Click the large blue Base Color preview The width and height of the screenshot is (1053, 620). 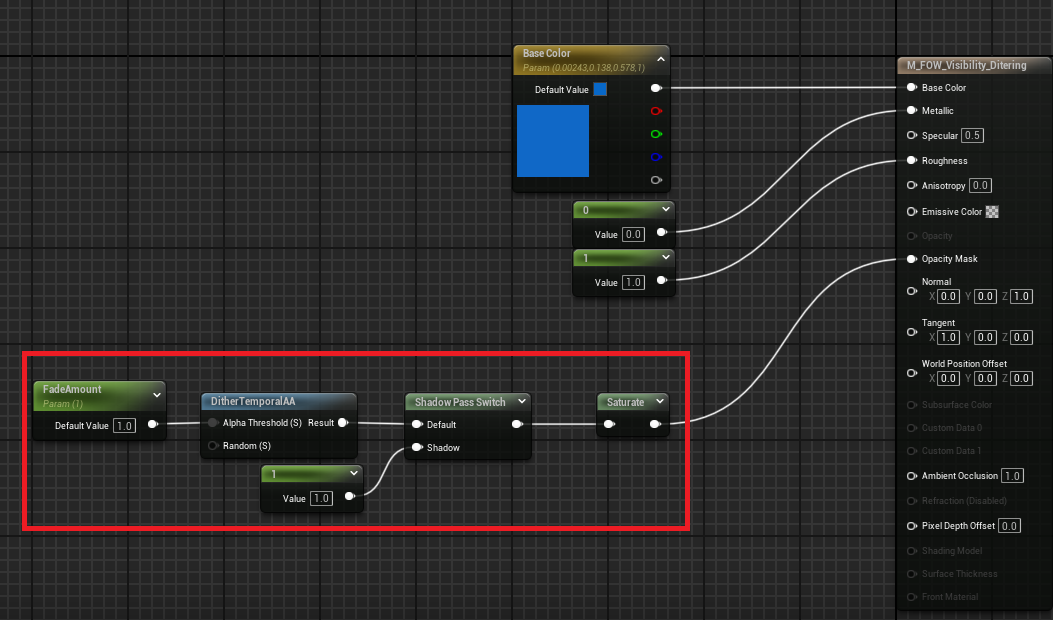coord(553,141)
